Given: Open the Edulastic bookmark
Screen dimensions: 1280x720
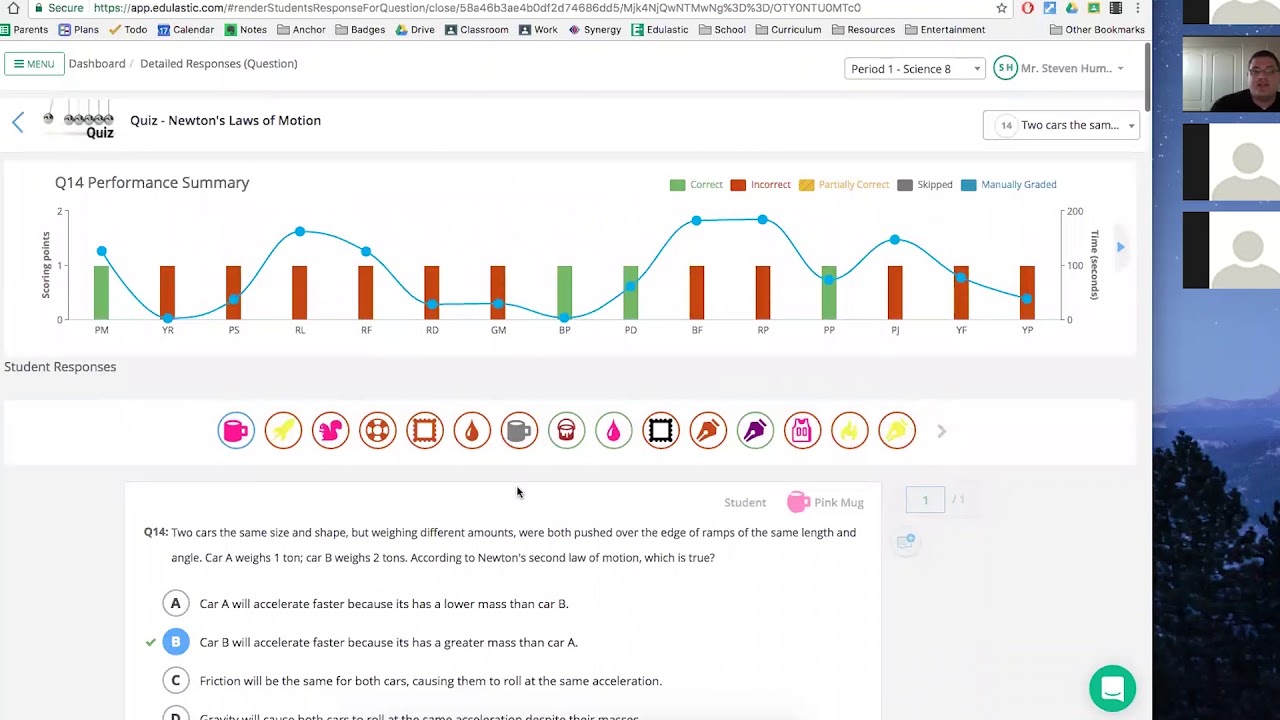Looking at the screenshot, I should coord(659,30).
